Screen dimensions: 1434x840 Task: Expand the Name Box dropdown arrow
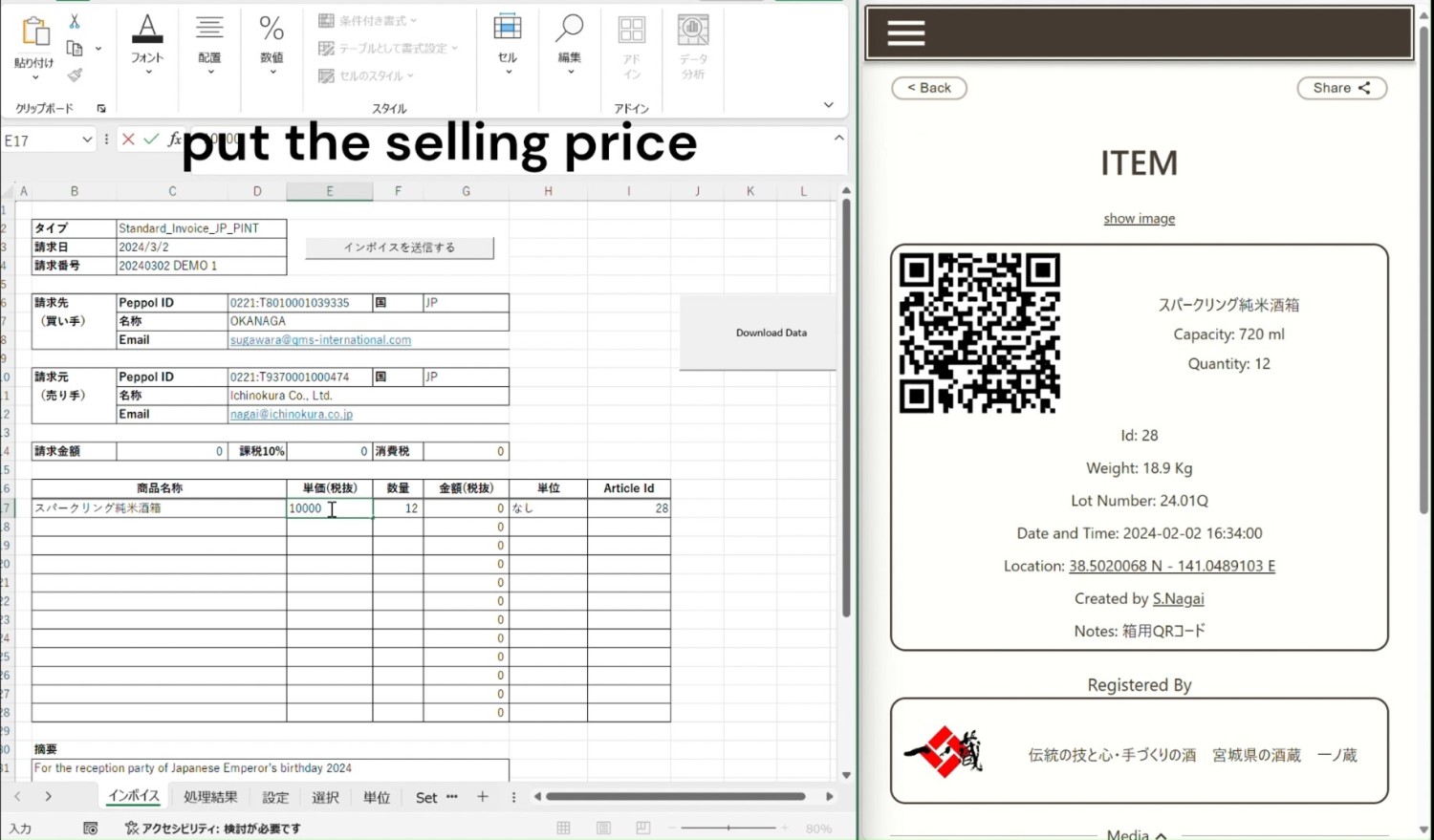[87, 140]
